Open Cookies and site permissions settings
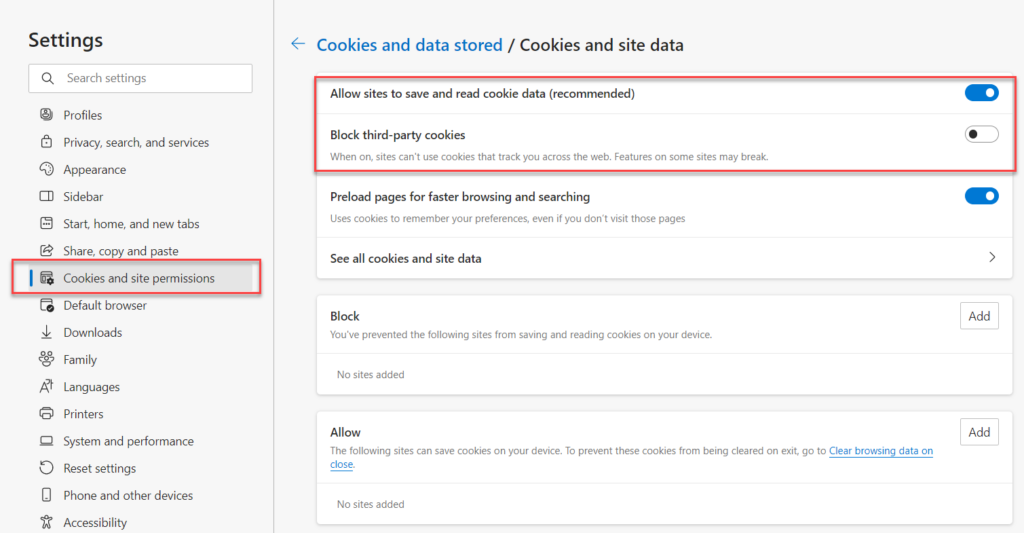 tap(138, 278)
